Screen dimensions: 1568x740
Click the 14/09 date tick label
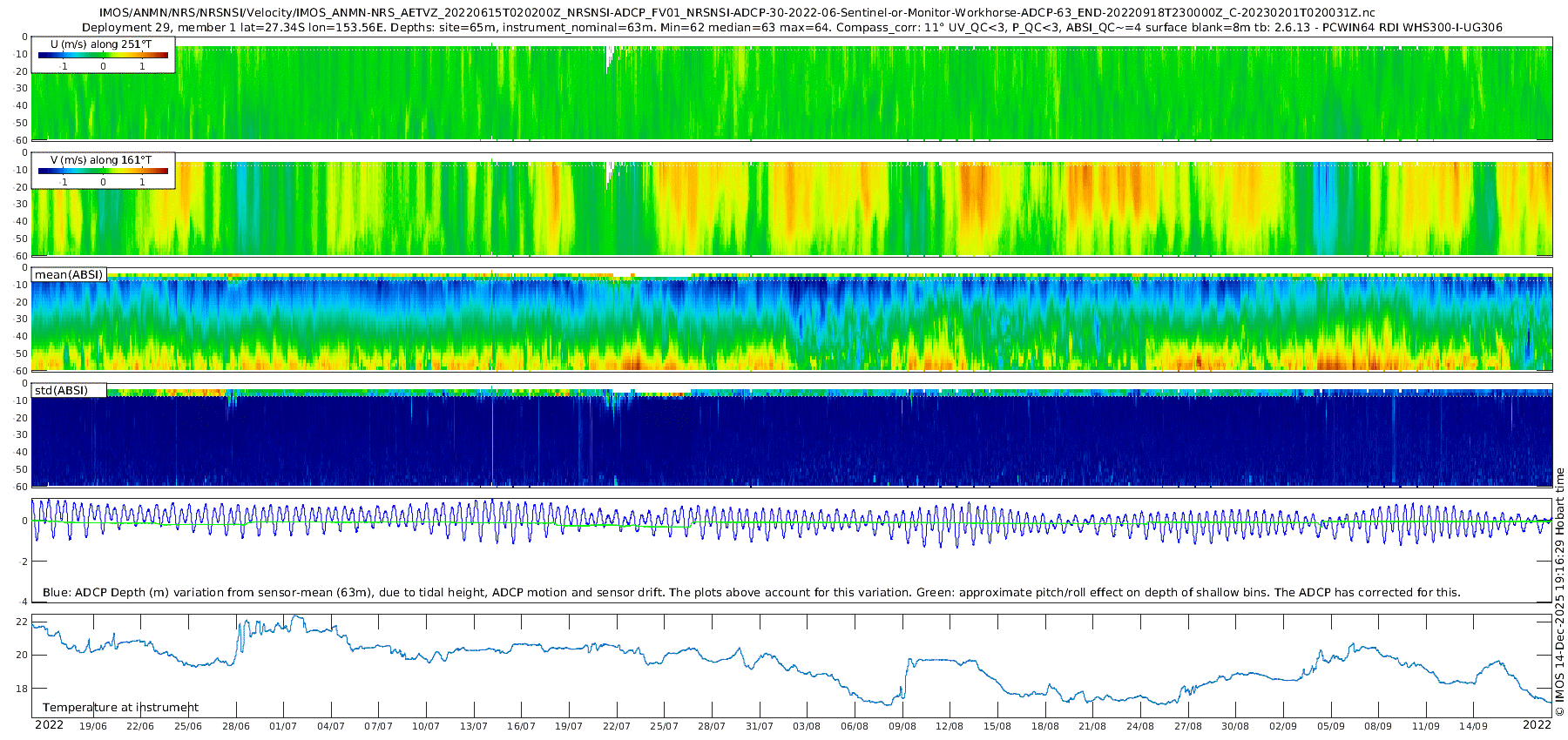[1473, 726]
